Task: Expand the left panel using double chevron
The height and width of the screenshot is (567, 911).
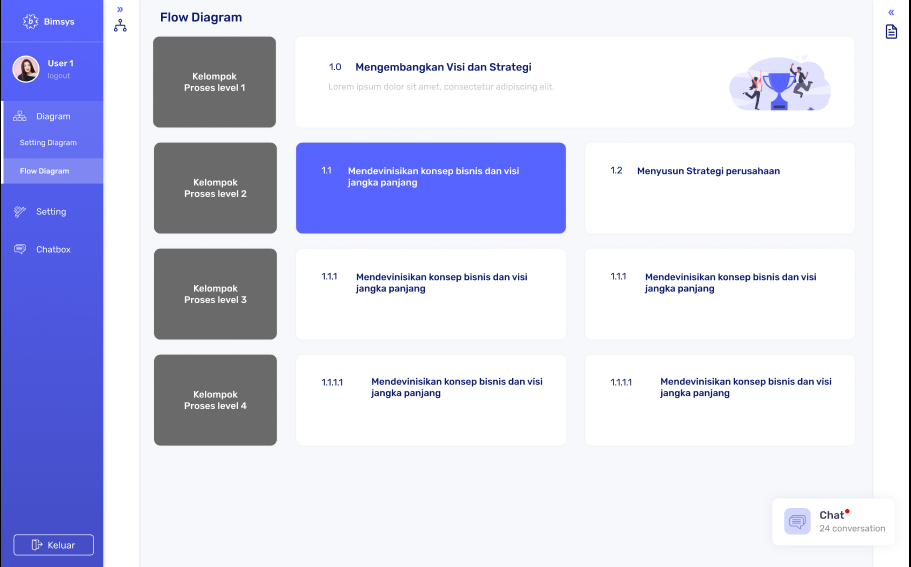Action: 120,9
